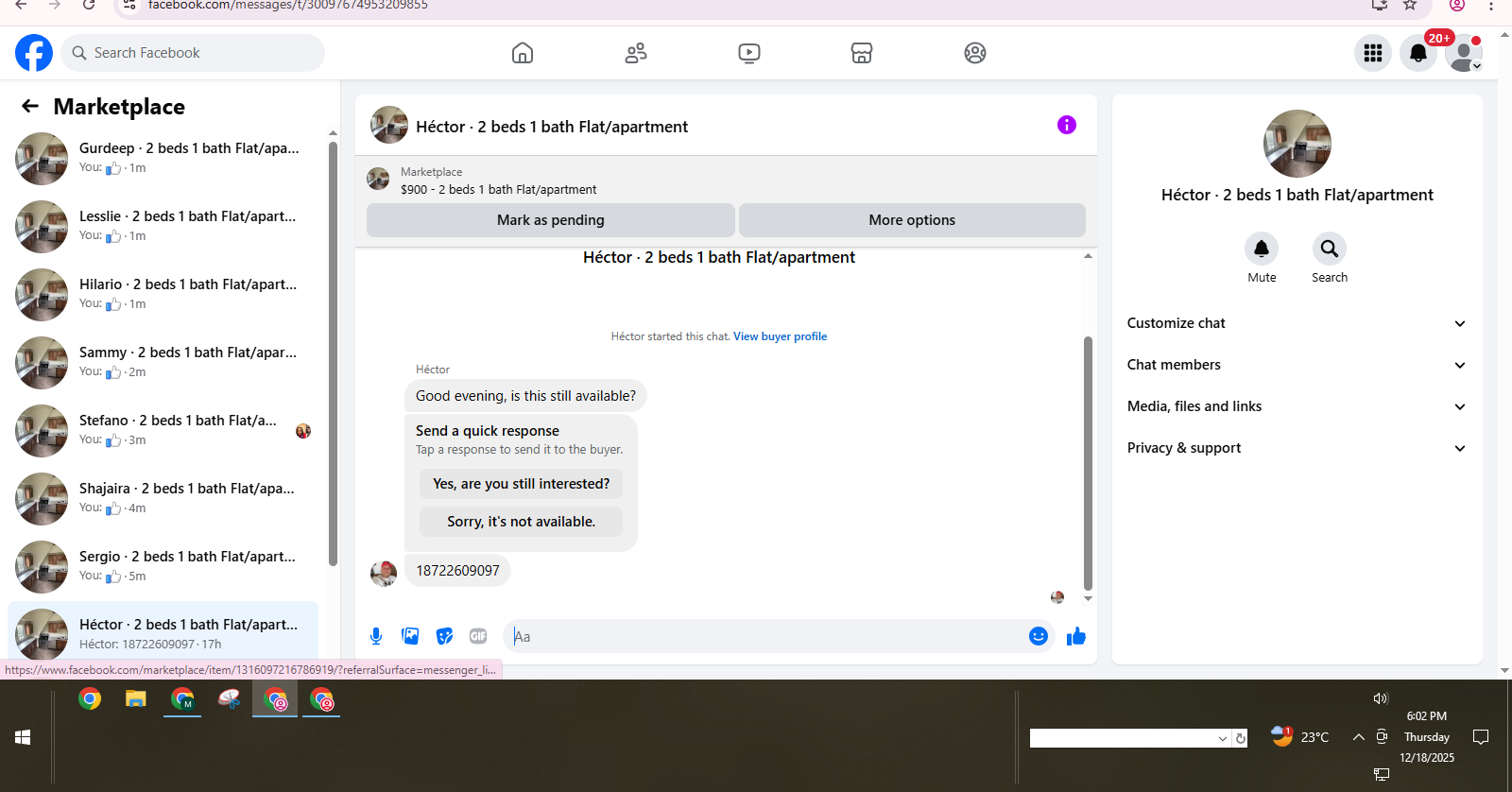Image resolution: width=1512 pixels, height=792 pixels.
Task: Open the taskbar volume control
Action: 1381,698
